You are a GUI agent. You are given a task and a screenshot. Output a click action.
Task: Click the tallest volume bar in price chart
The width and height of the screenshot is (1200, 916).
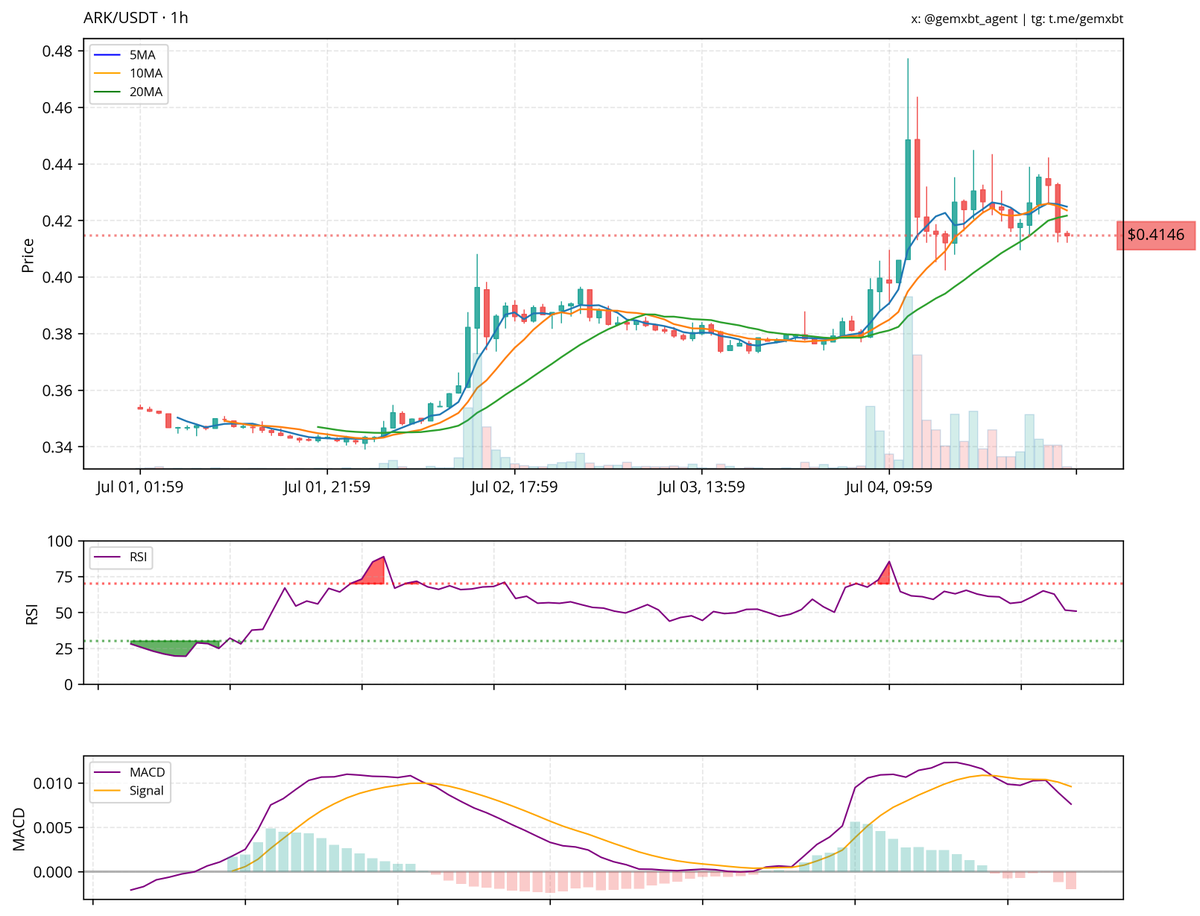pyautogui.click(x=908, y=381)
